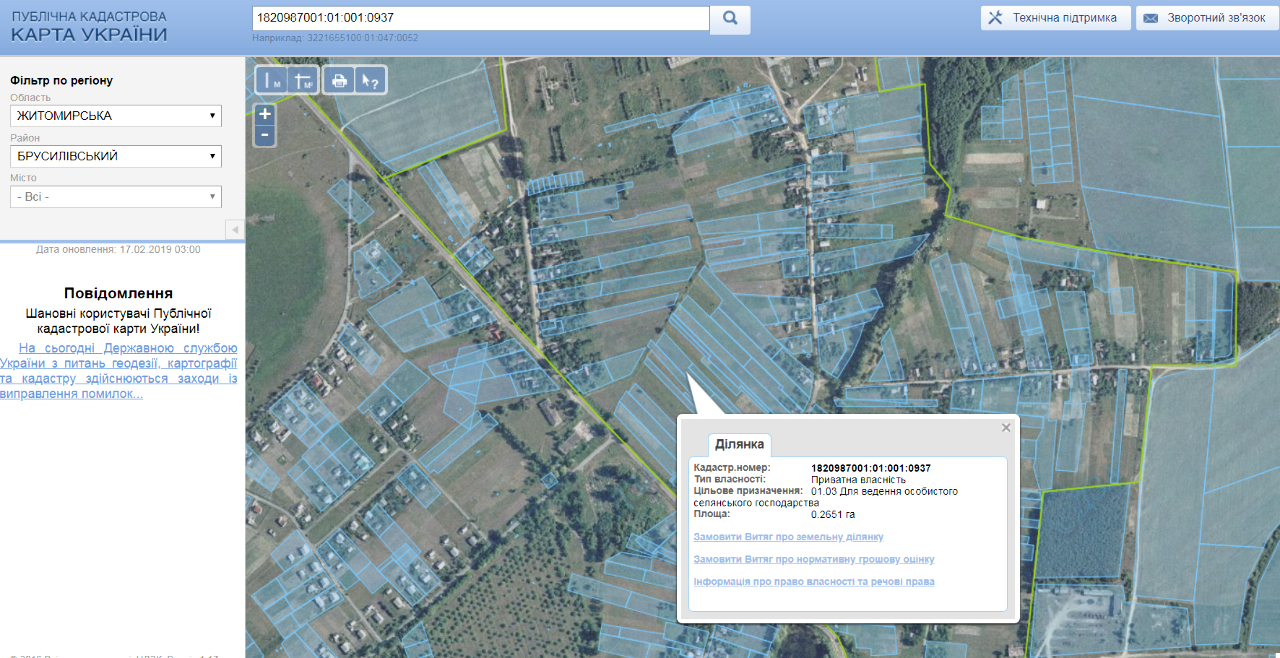Click cadastral number 1820987001:01:001:0937 in popup
Viewport: 1280px width, 658px height.
click(871, 468)
